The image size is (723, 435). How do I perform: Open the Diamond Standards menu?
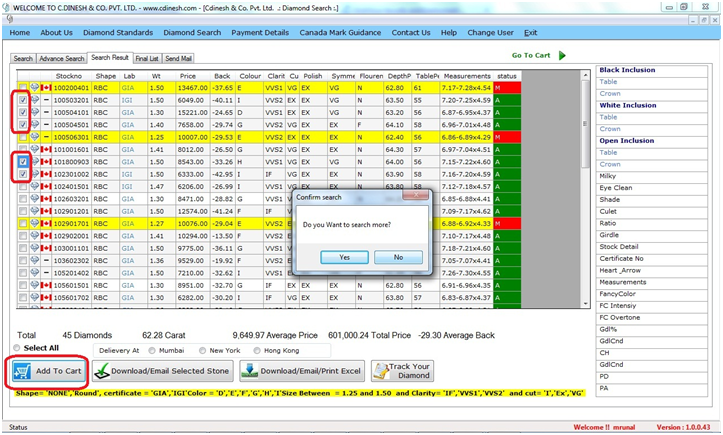coord(118,33)
